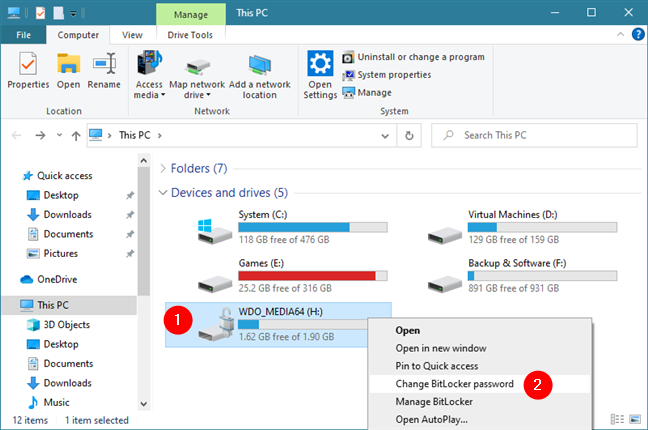Open the Customize Quick Access Toolbar dropdown
Screen dimensions: 648x430
73,14
